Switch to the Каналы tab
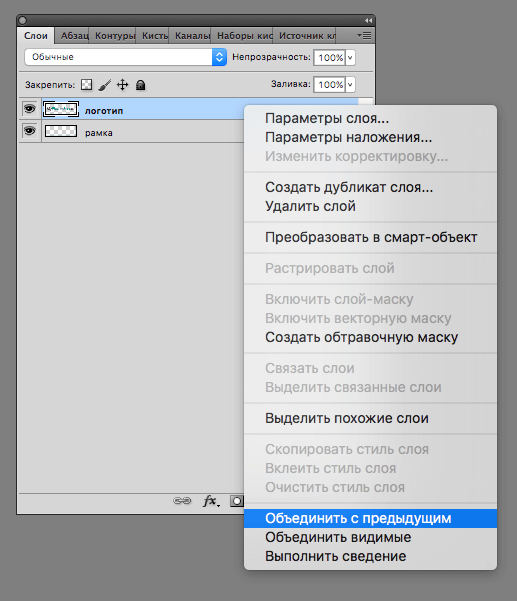 click(191, 36)
